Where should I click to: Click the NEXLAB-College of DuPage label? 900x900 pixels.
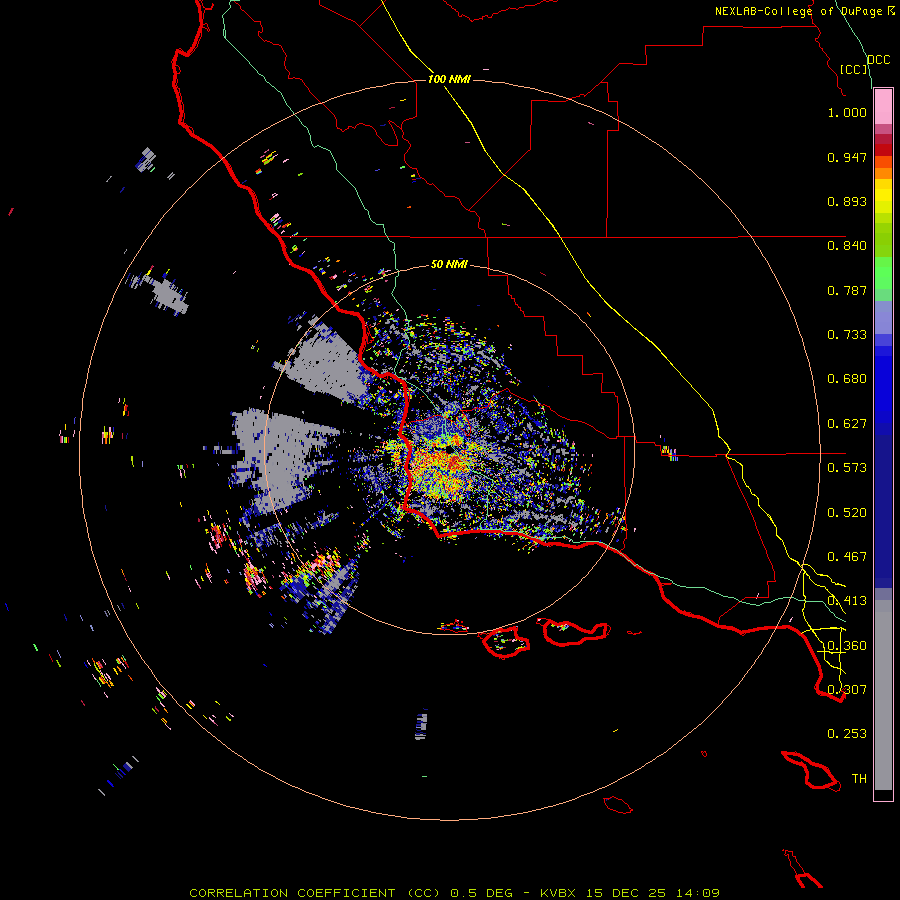coord(799,11)
